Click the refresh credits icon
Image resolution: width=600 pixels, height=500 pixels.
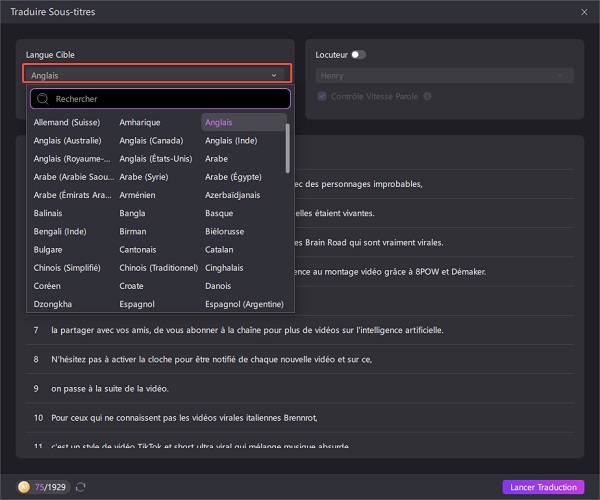(x=81, y=487)
